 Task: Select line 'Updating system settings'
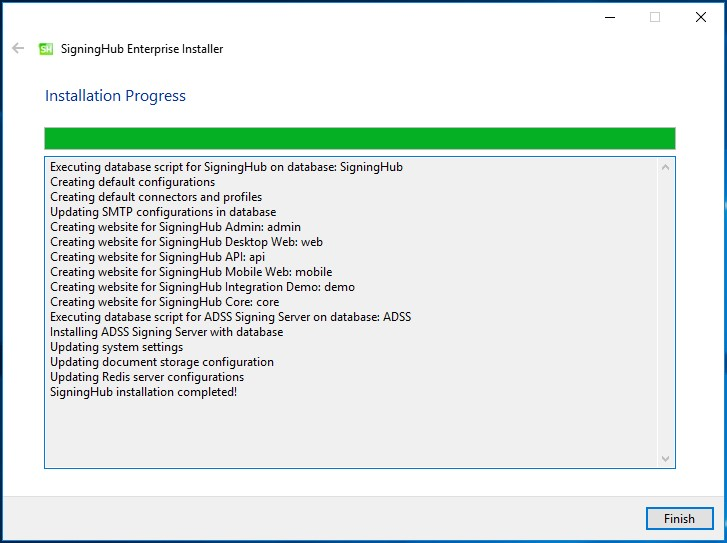[116, 347]
